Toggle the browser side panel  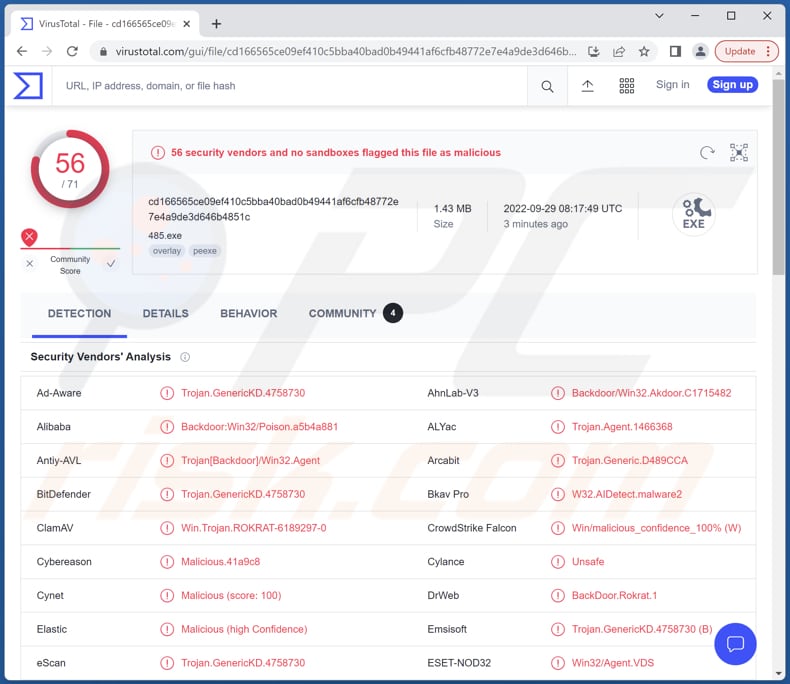(x=675, y=51)
